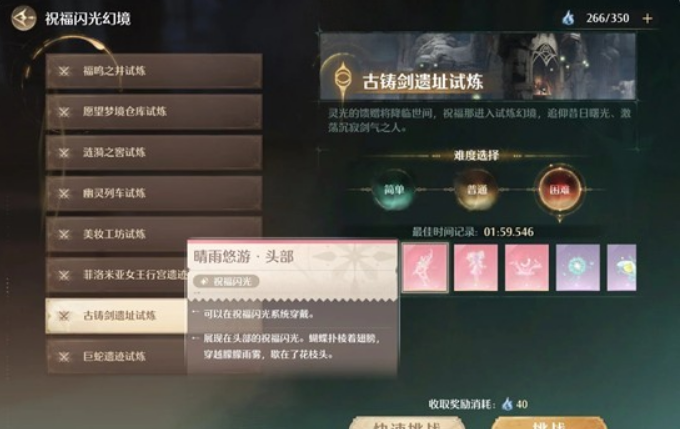
Task: Click the third pink reward card with crown
Action: (527, 267)
